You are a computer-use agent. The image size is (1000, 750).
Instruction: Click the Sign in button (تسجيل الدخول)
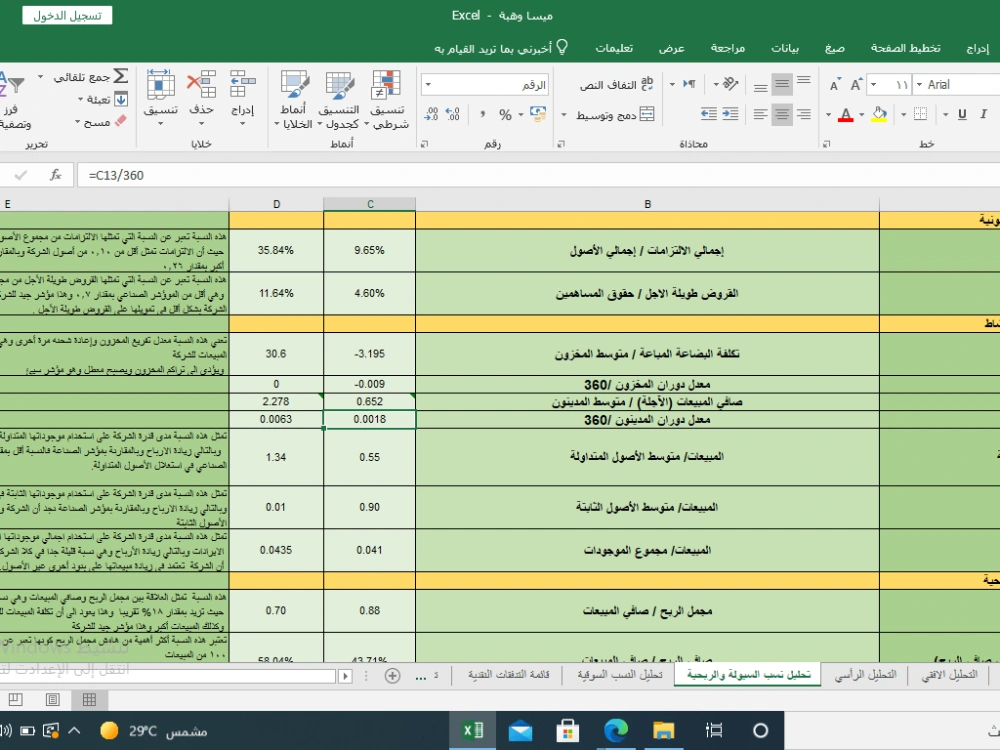click(68, 15)
